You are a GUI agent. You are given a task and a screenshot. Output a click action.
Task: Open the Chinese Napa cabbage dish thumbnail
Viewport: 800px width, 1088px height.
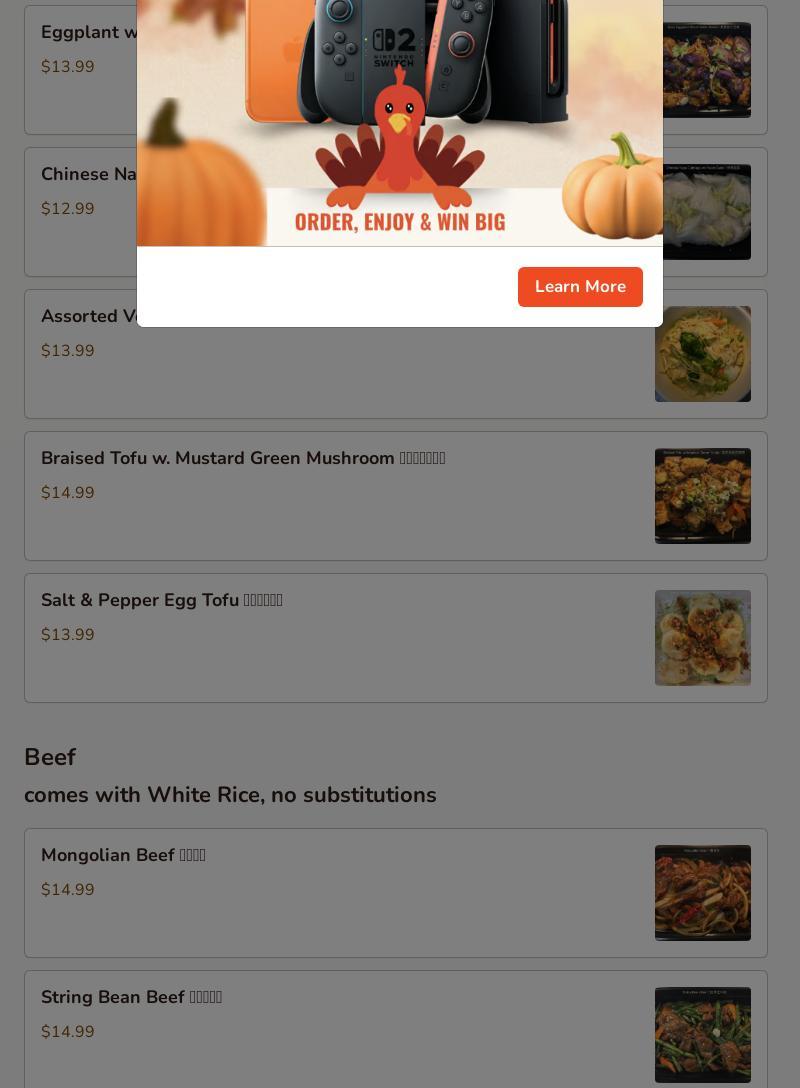706,212
